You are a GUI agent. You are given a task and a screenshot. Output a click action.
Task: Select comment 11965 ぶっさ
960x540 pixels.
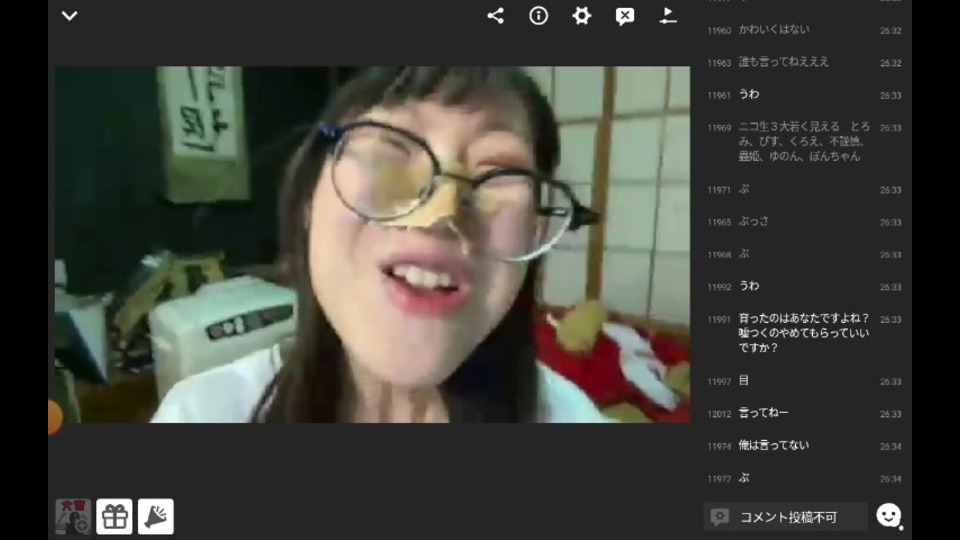[804, 222]
